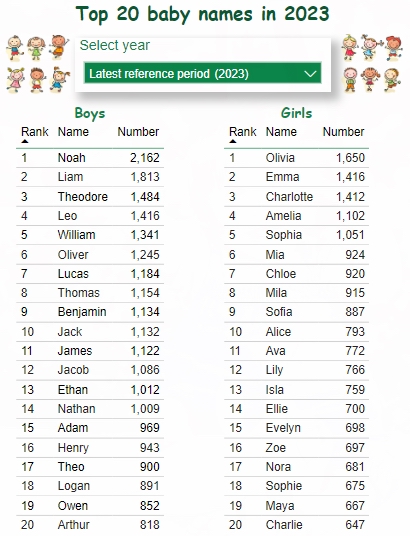Click the Boys Rank sort arrow
This screenshot has height=536, width=410.
[25, 141]
